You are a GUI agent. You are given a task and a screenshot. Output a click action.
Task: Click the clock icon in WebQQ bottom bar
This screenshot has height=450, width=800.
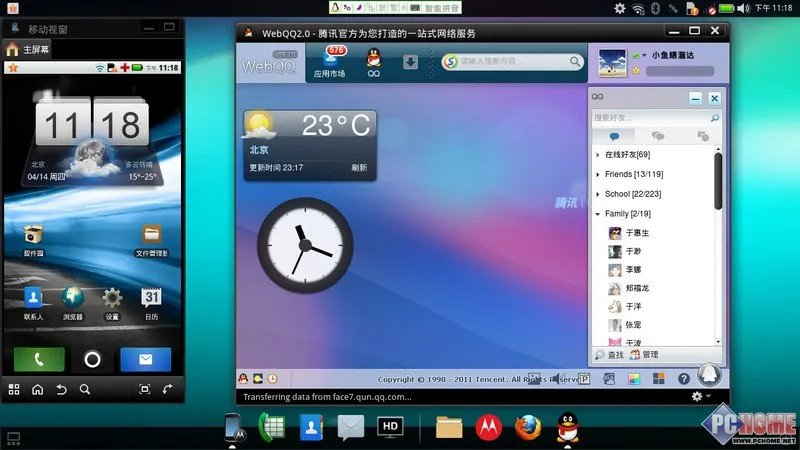coord(273,379)
